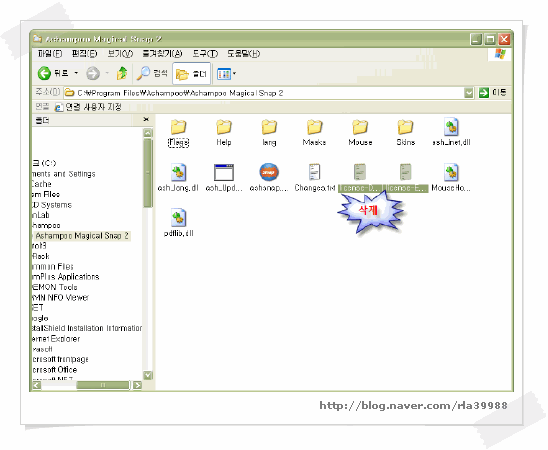Image resolution: width=548 pixels, height=450 pixels.
Task: Select the license-D... file icon
Action: pos(360,172)
